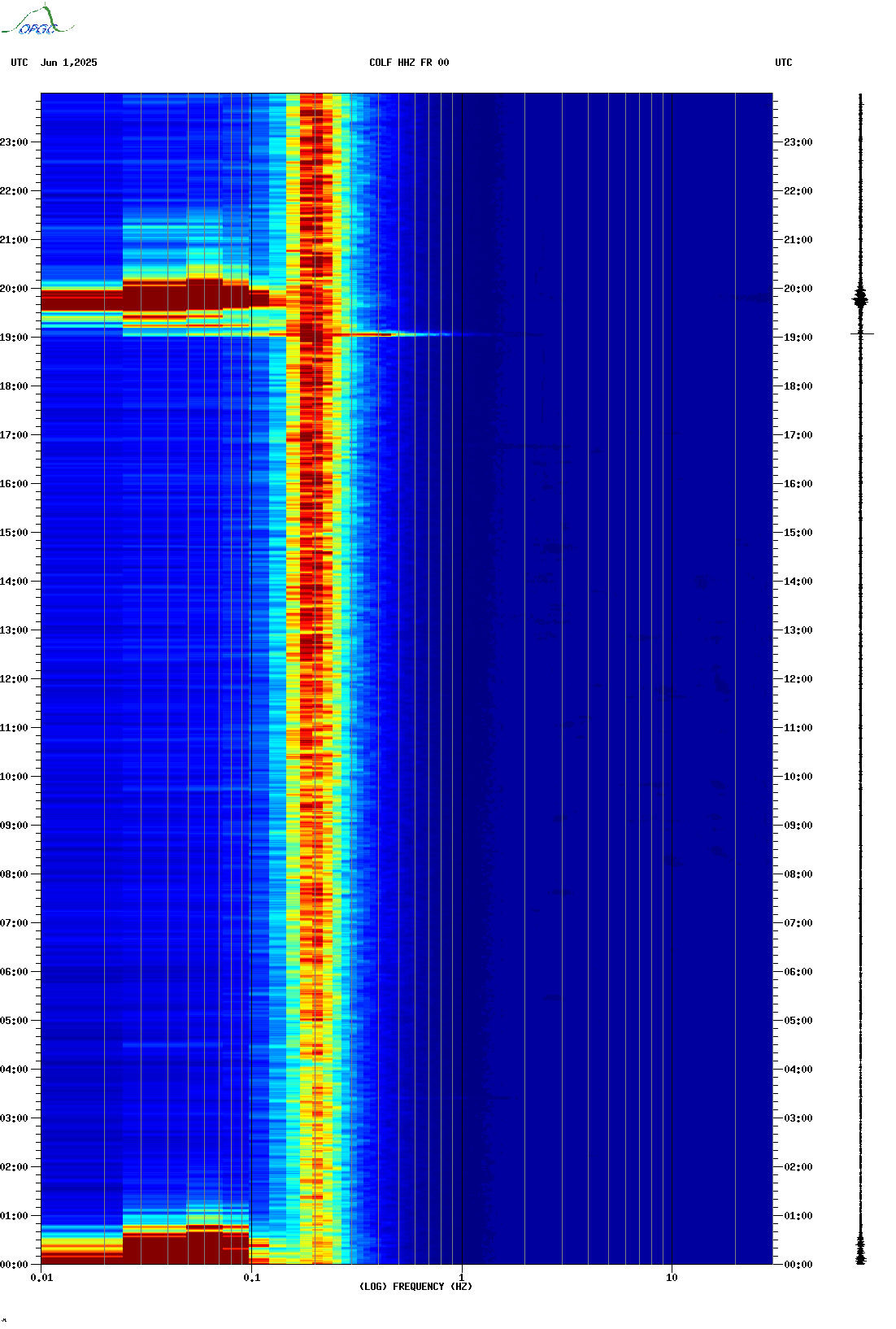This screenshot has width=896, height=1329.
Task: Click the 1 Hz frequency axis label
Action: click(462, 1278)
